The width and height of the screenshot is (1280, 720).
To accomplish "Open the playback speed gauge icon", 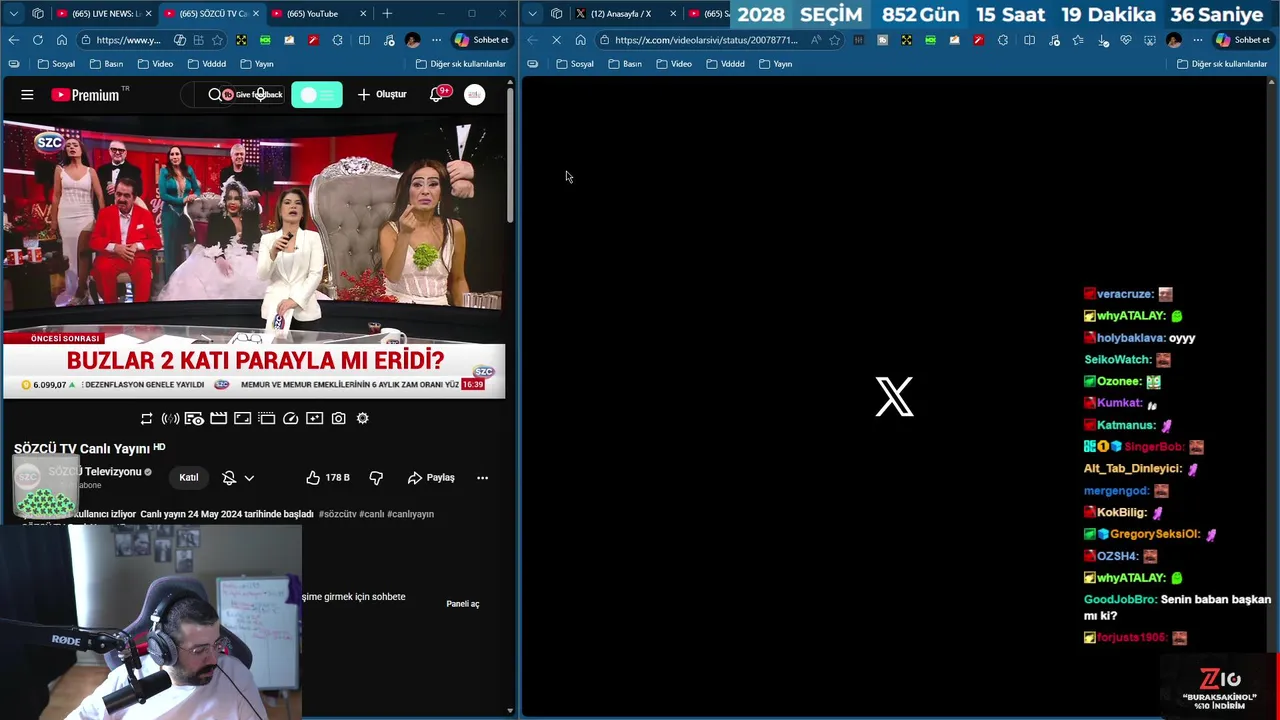I will click(x=290, y=418).
